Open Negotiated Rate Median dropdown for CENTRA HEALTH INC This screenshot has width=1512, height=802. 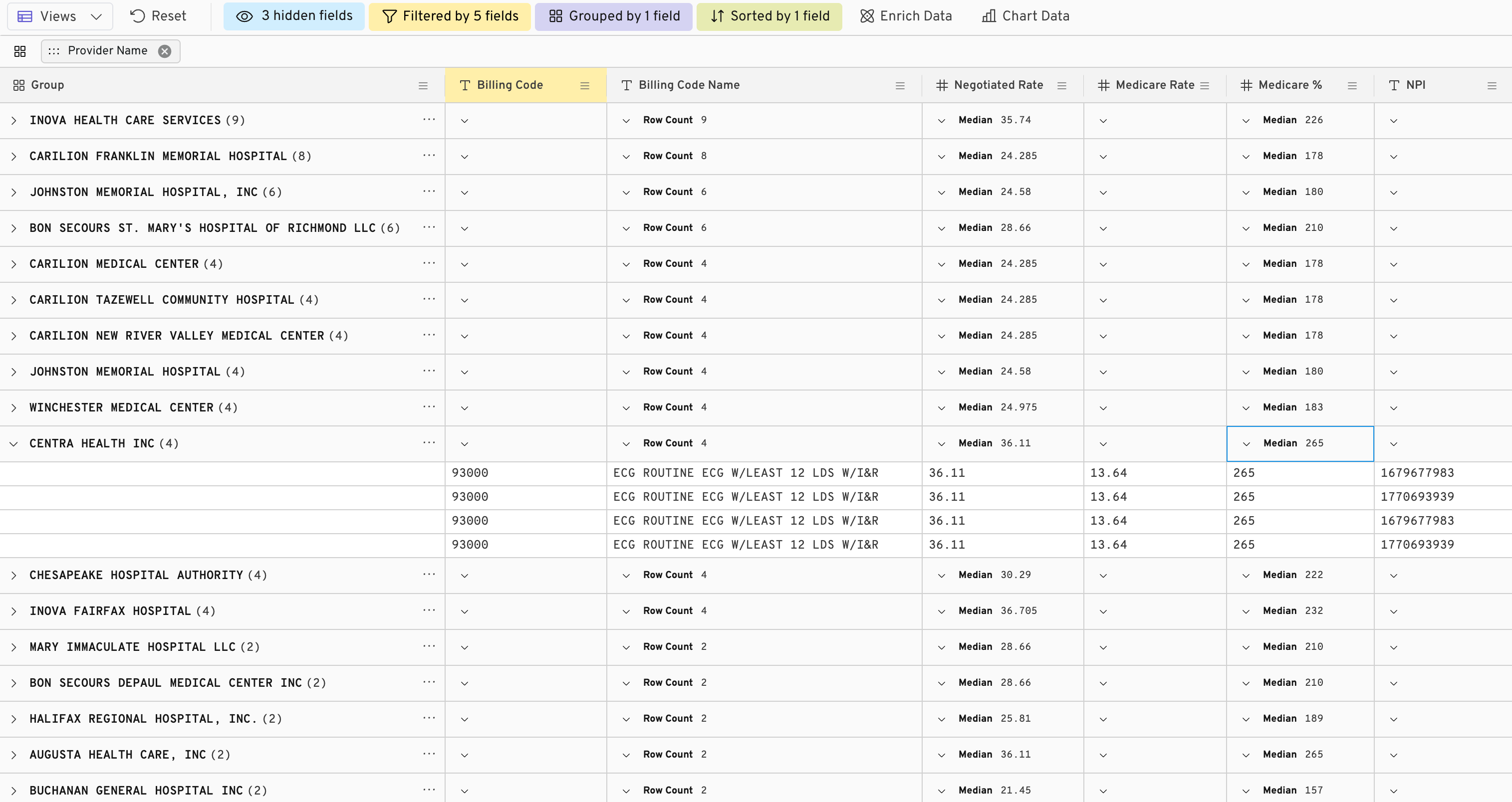point(942,444)
